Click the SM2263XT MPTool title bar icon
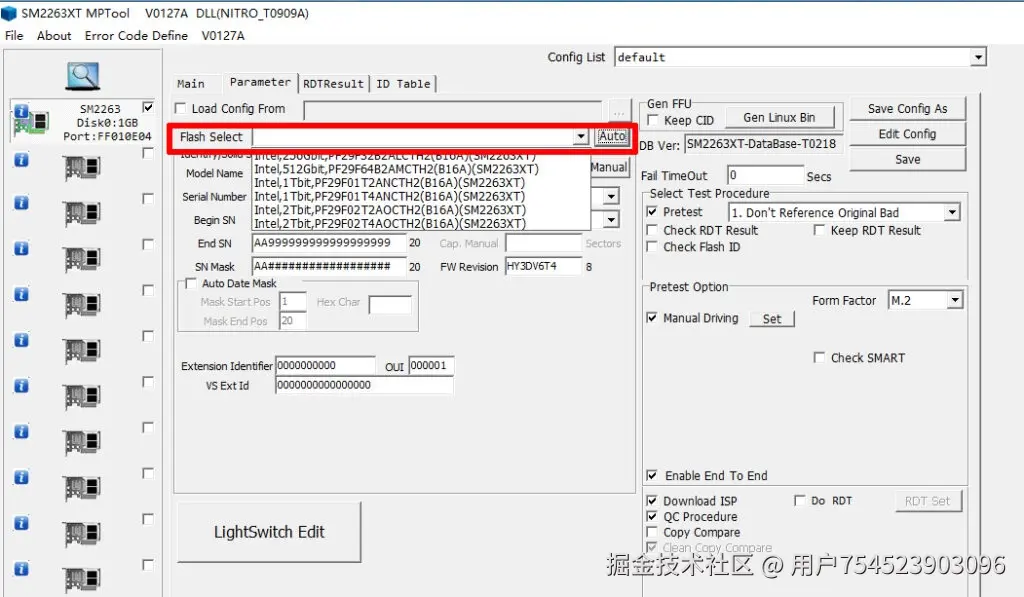Viewport: 1024px width, 597px height. (x=8, y=13)
